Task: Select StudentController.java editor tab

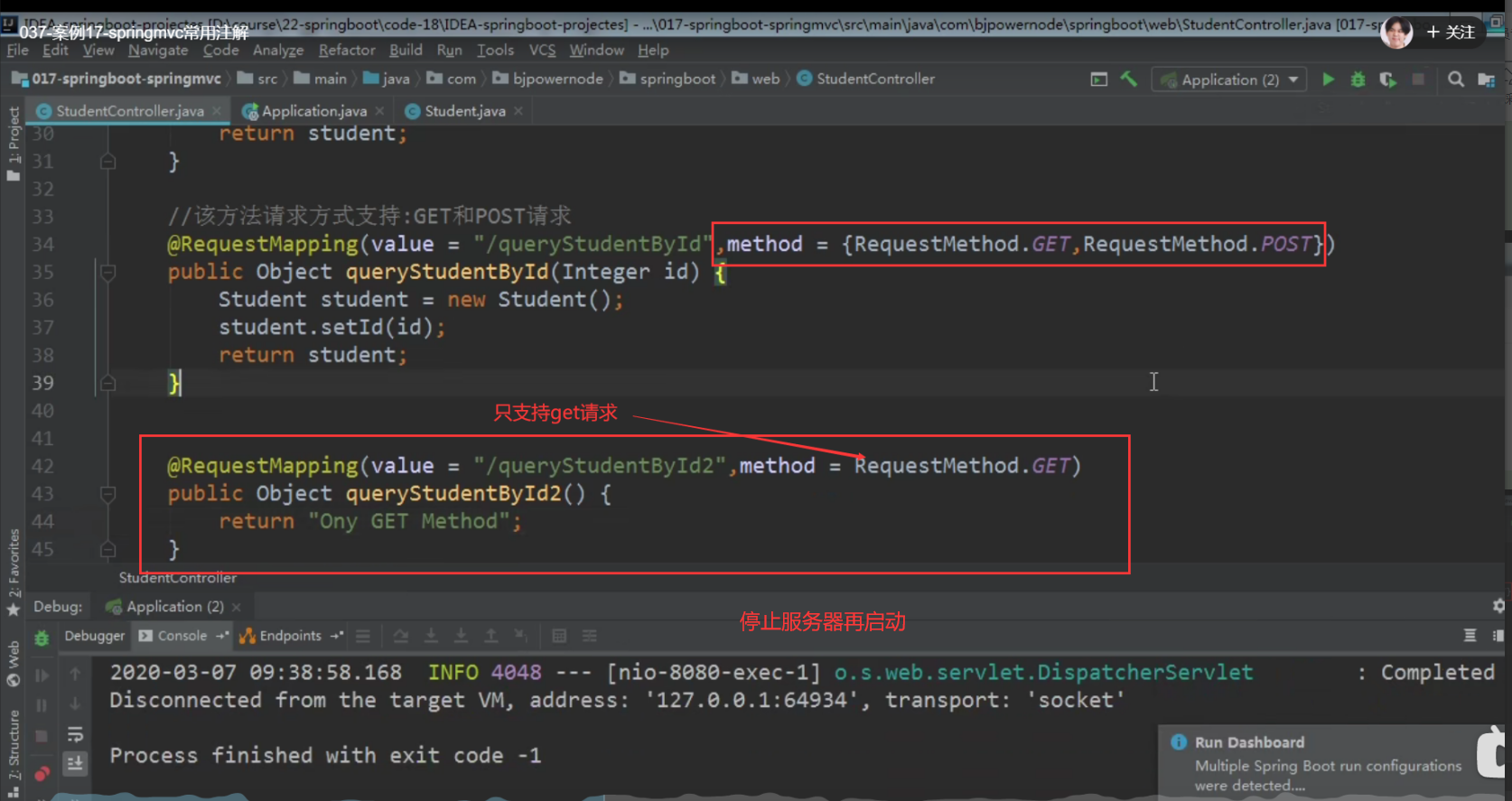Action: coord(129,111)
